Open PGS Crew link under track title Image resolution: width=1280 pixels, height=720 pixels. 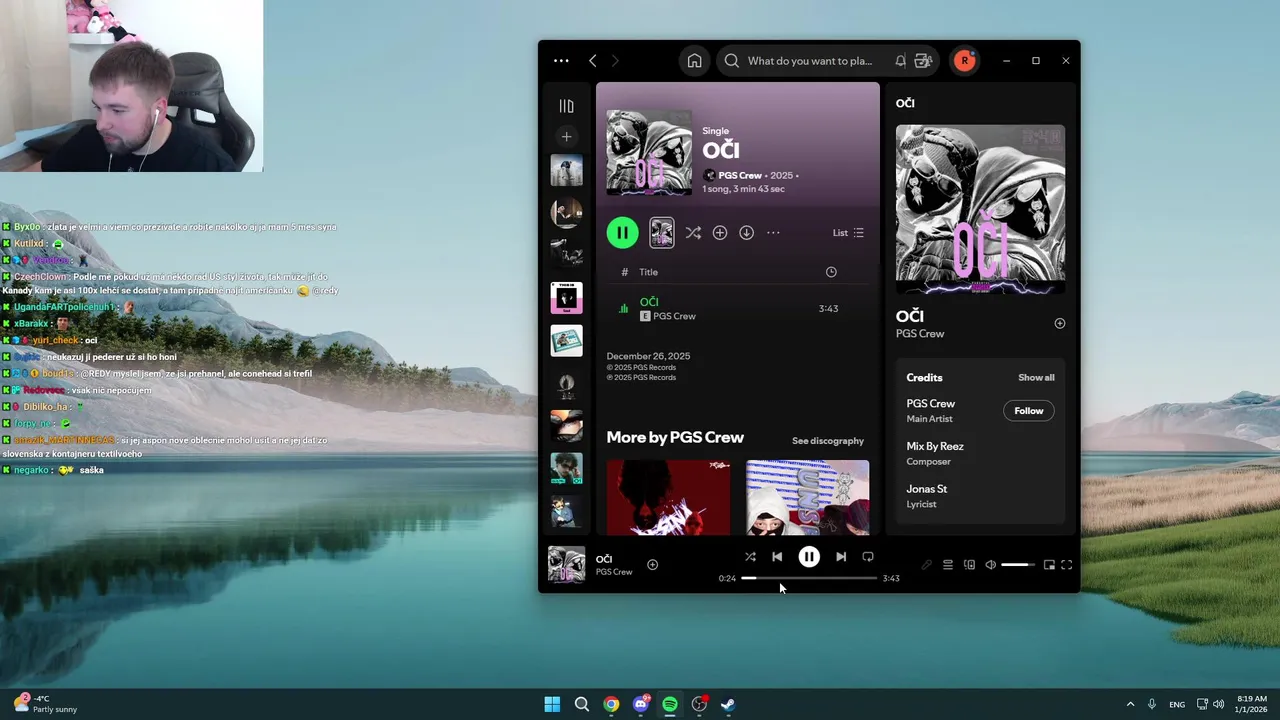(x=674, y=316)
